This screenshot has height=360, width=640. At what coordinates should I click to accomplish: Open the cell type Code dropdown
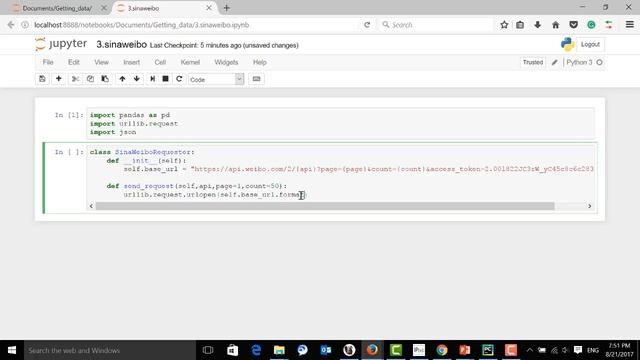click(x=216, y=79)
